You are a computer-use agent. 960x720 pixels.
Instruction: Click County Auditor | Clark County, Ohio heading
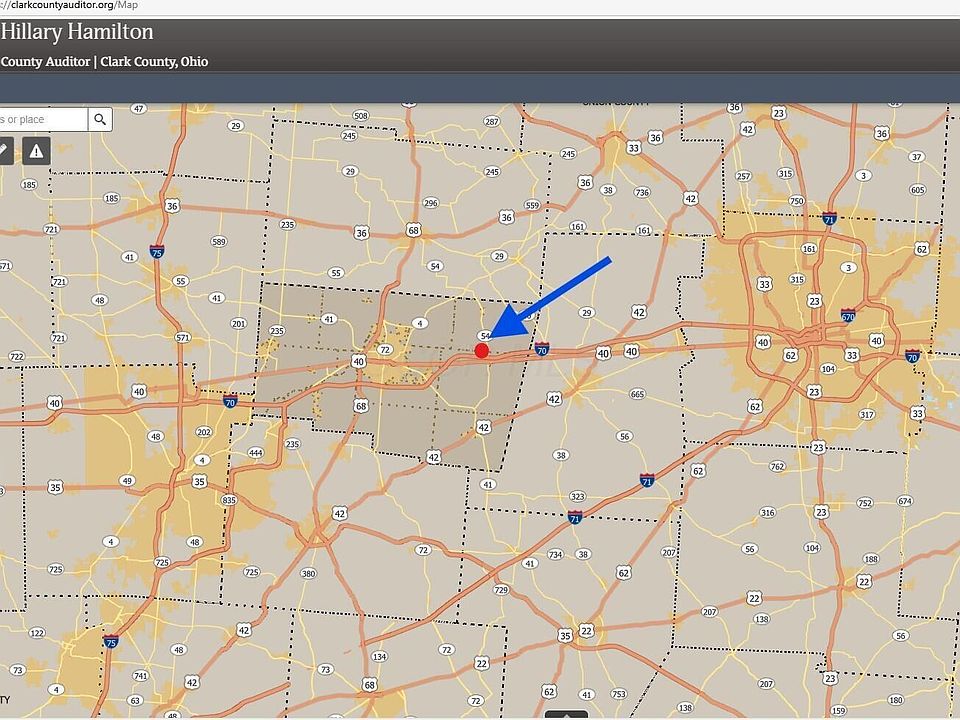104,62
